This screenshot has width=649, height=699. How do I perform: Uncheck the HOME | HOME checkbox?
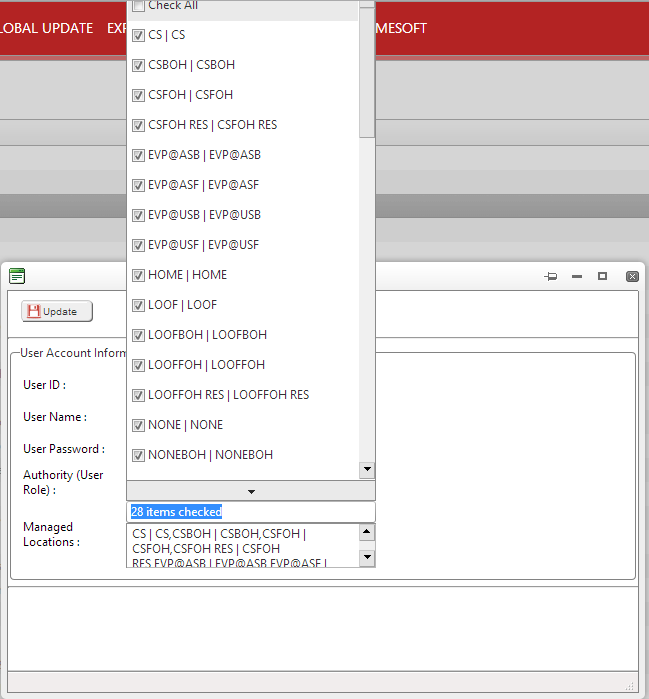click(138, 275)
